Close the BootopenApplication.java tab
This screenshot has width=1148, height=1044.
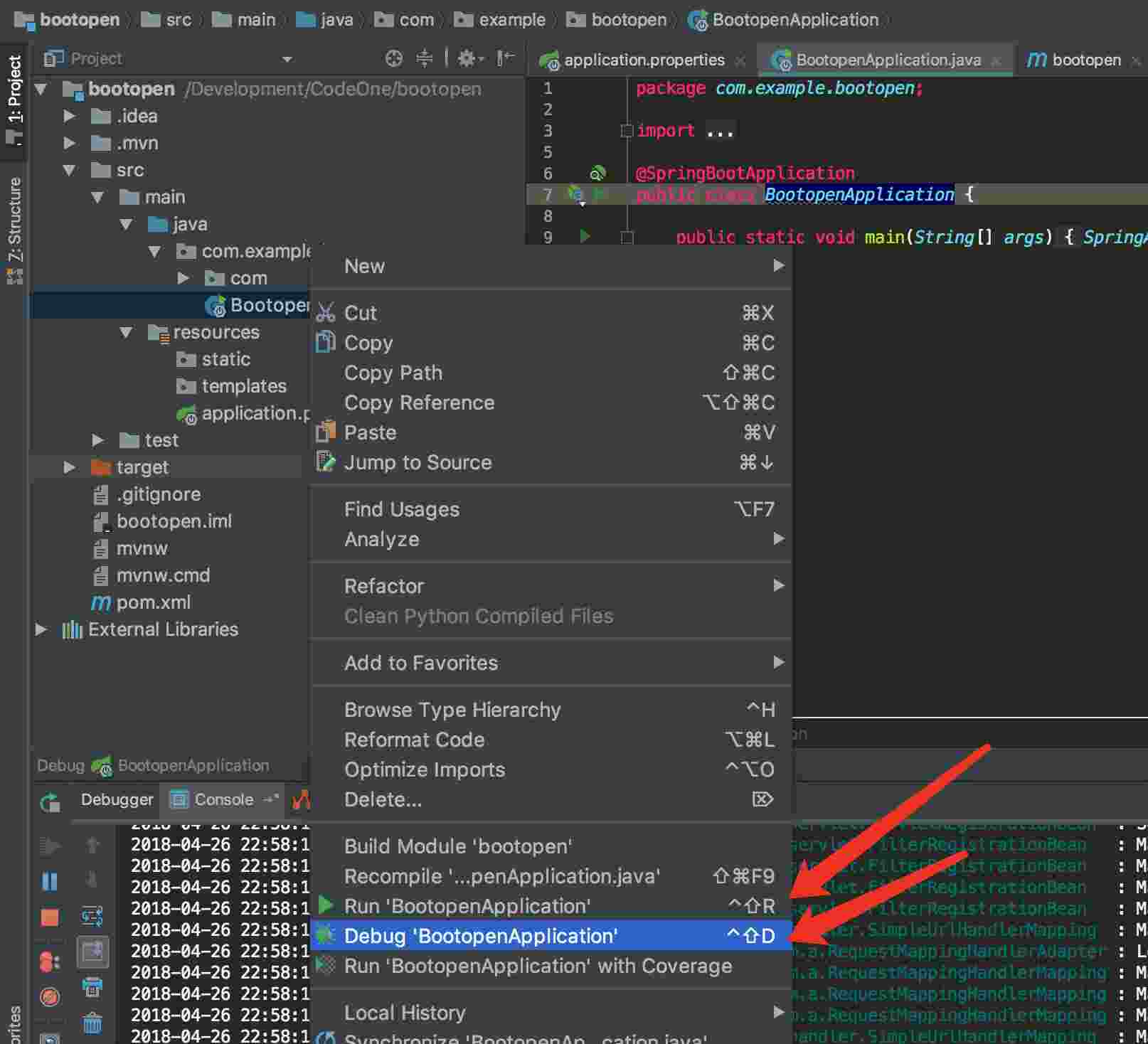(996, 61)
